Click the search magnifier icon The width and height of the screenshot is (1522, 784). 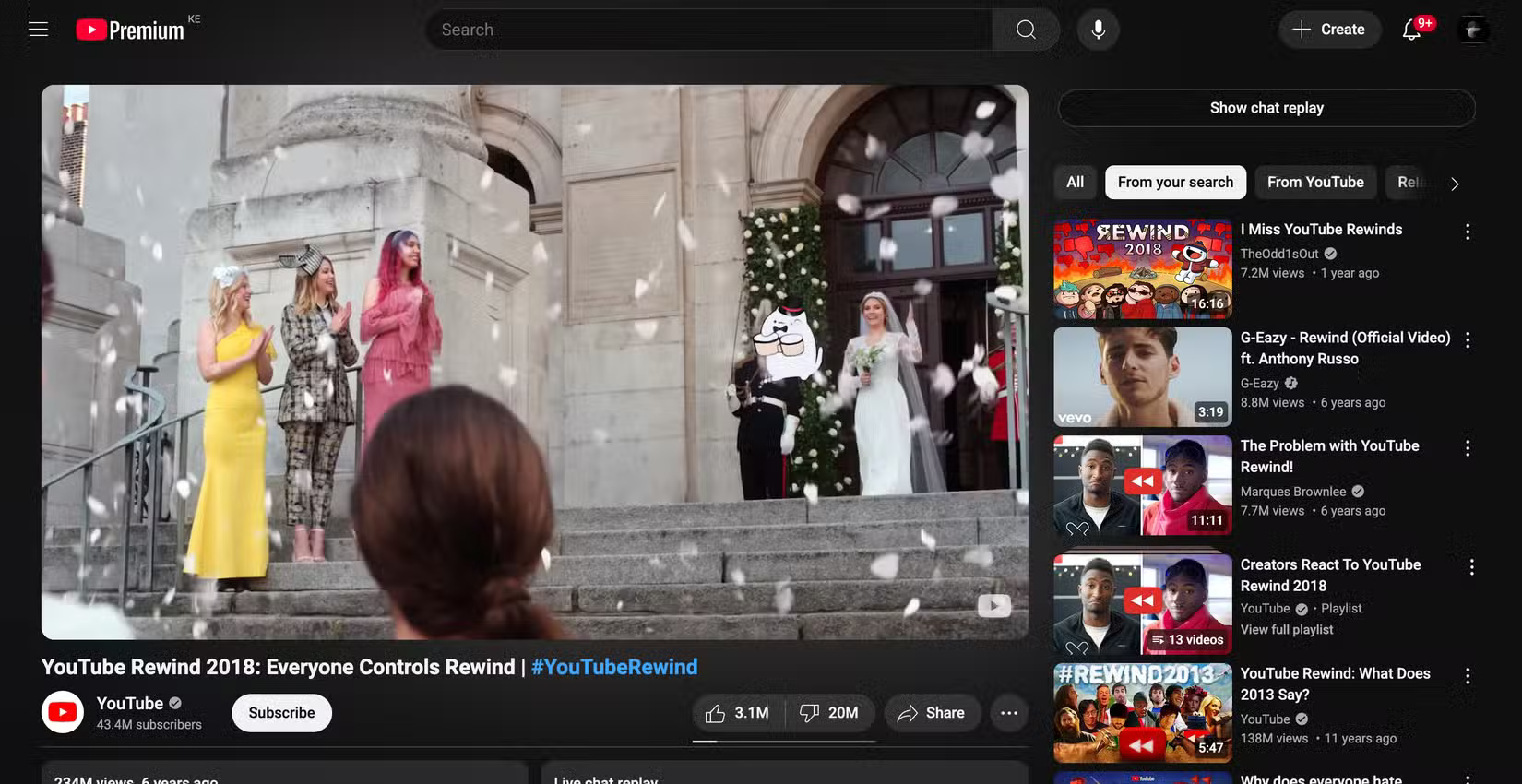click(x=1025, y=30)
